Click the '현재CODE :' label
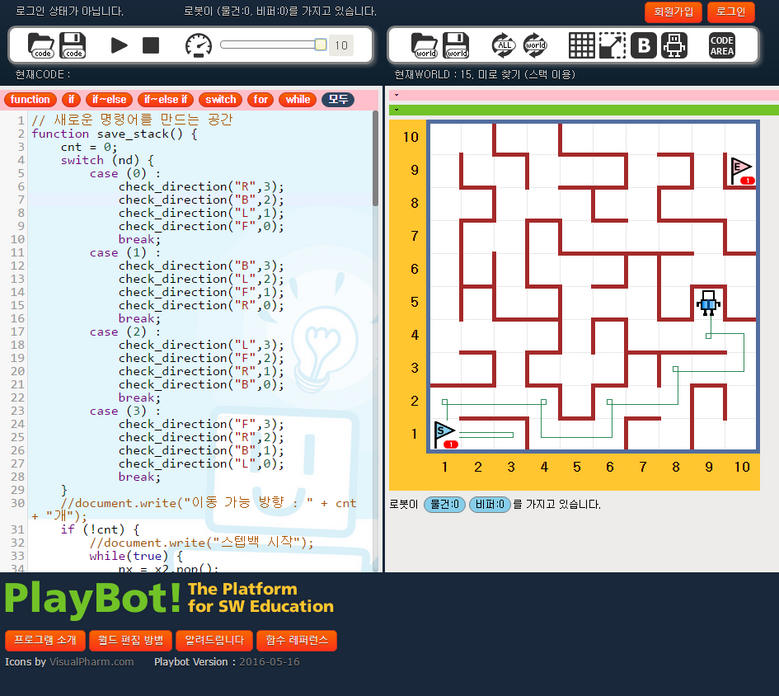Screen dimensions: 779x696 pos(43,75)
